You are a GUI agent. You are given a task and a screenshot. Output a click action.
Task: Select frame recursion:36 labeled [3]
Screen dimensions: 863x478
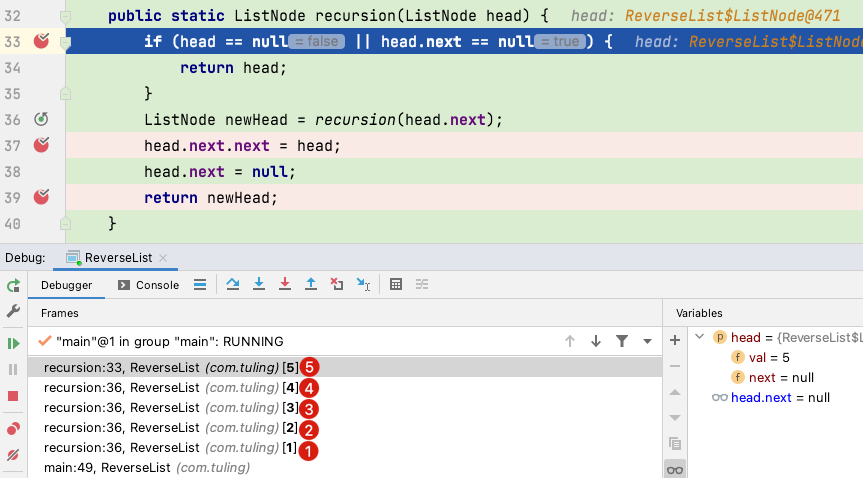point(345,408)
